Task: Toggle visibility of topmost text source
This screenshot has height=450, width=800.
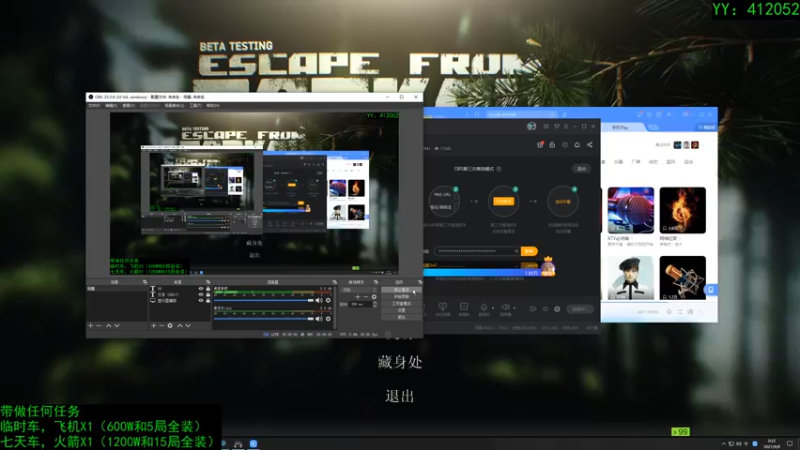Action: [x=201, y=289]
